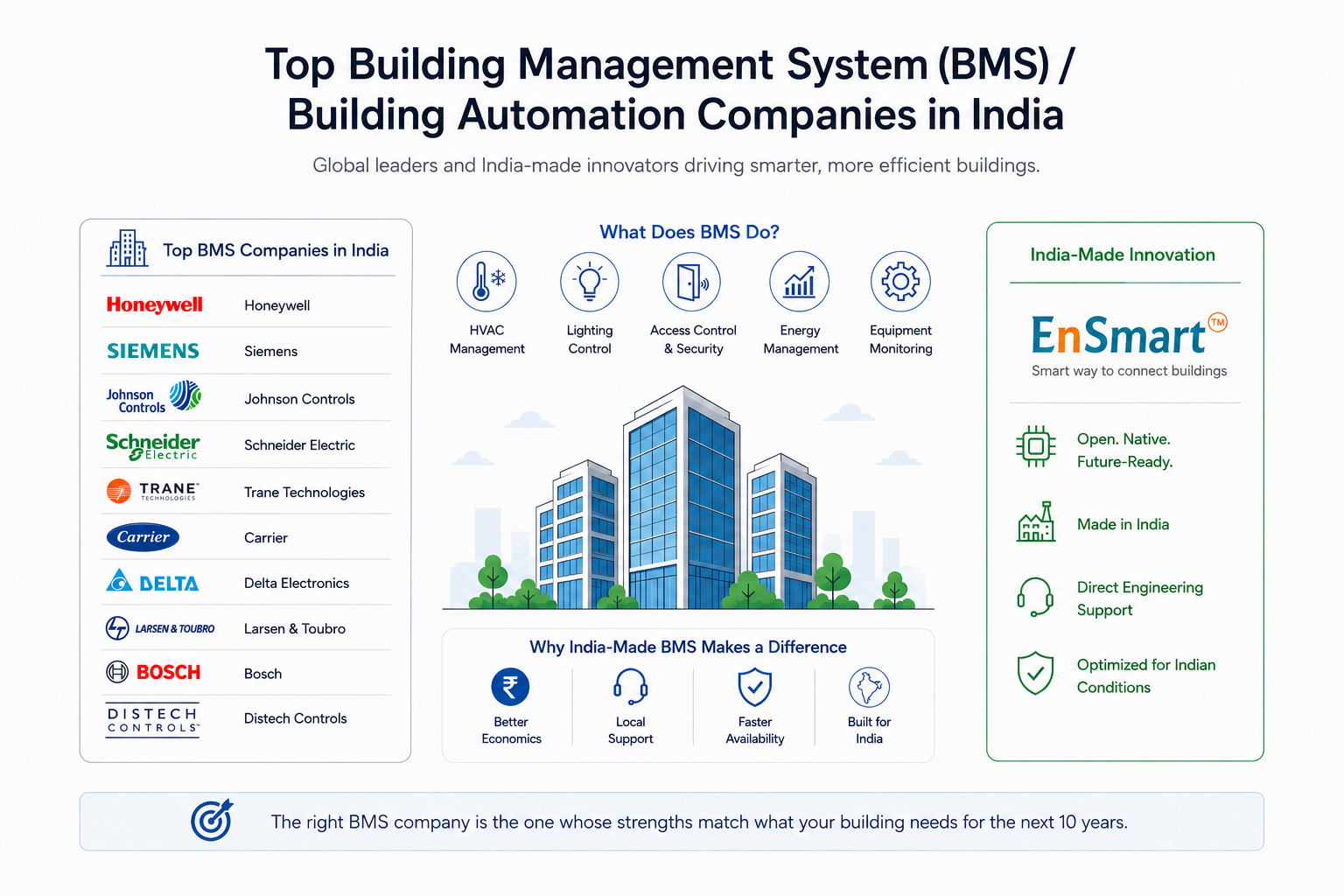Screen dimensions: 1344x896
Task: Select the Trane Technologies name text
Action: coord(304,493)
